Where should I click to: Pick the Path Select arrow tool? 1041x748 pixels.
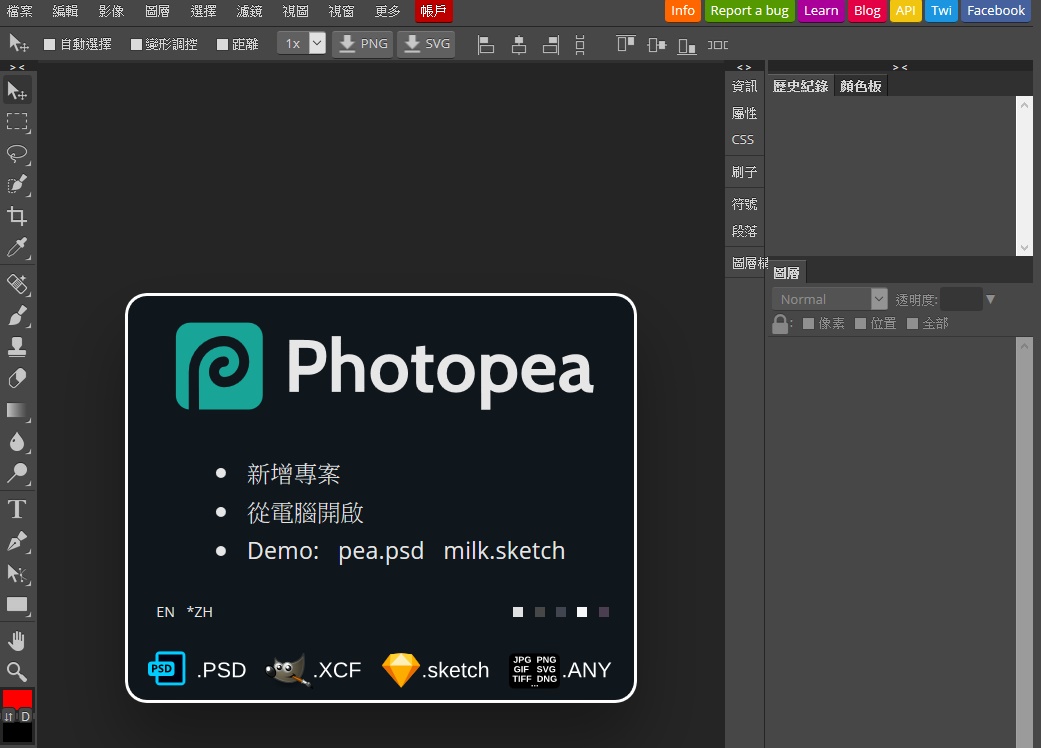point(17,573)
